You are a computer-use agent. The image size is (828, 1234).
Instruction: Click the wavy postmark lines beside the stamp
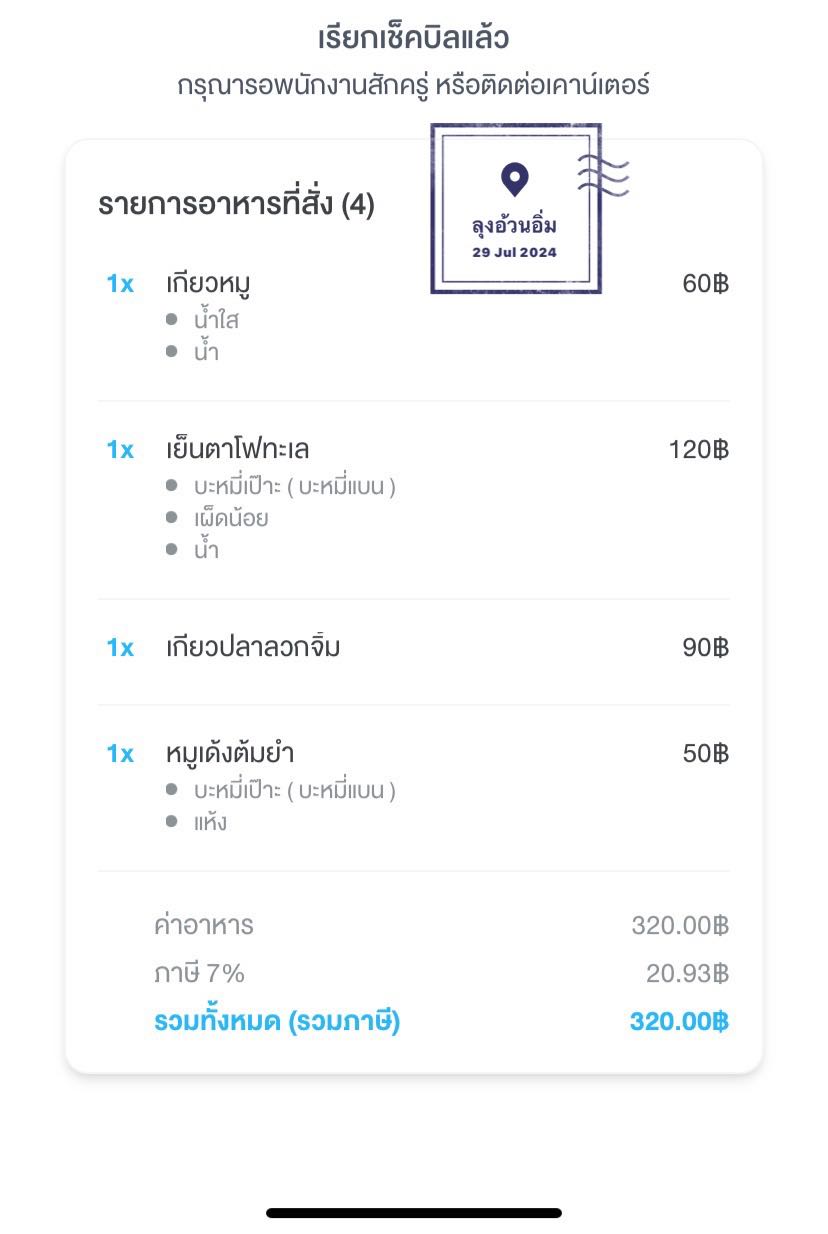603,176
